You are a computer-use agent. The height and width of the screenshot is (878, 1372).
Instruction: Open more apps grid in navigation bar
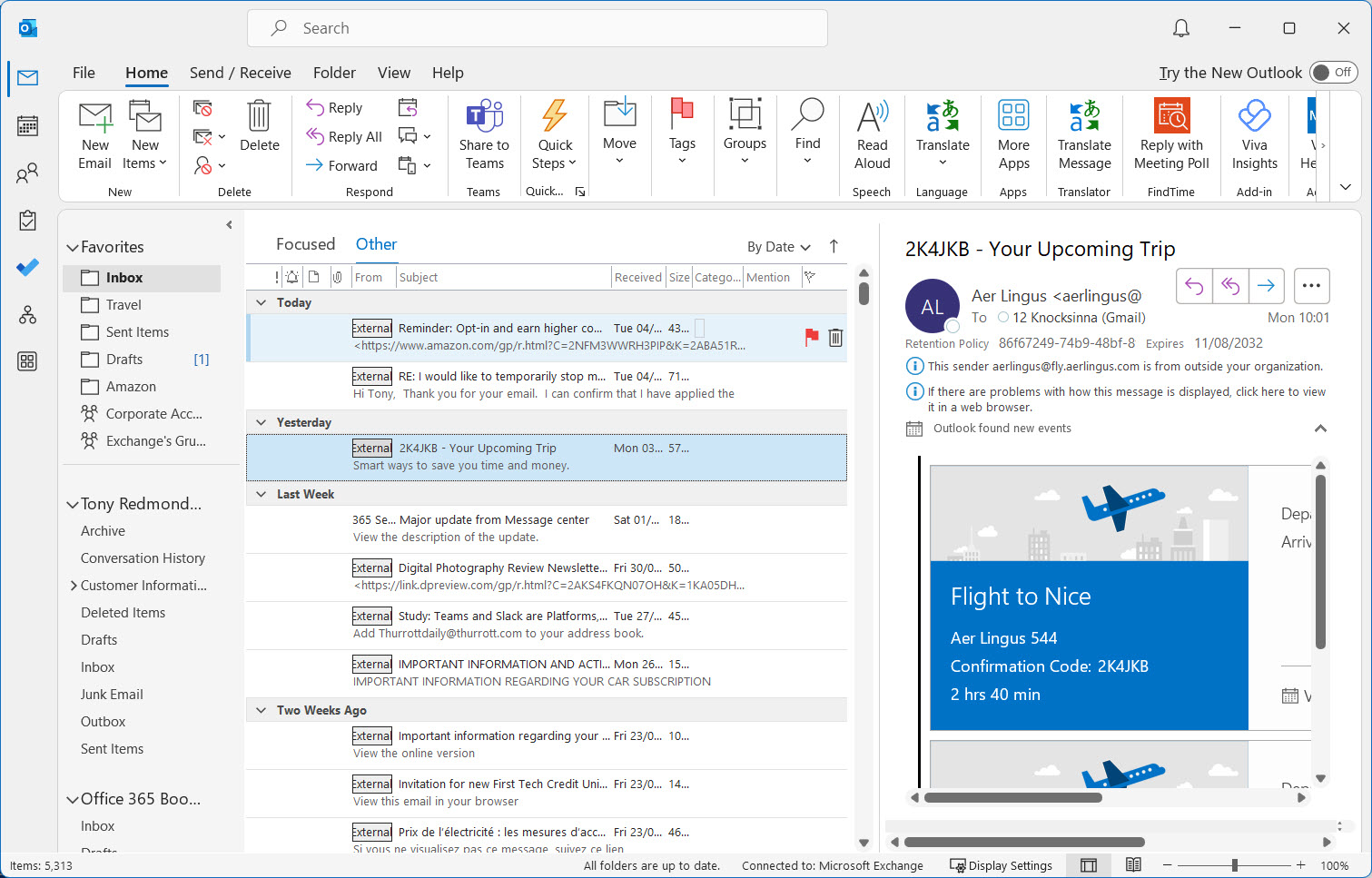pyautogui.click(x=27, y=361)
